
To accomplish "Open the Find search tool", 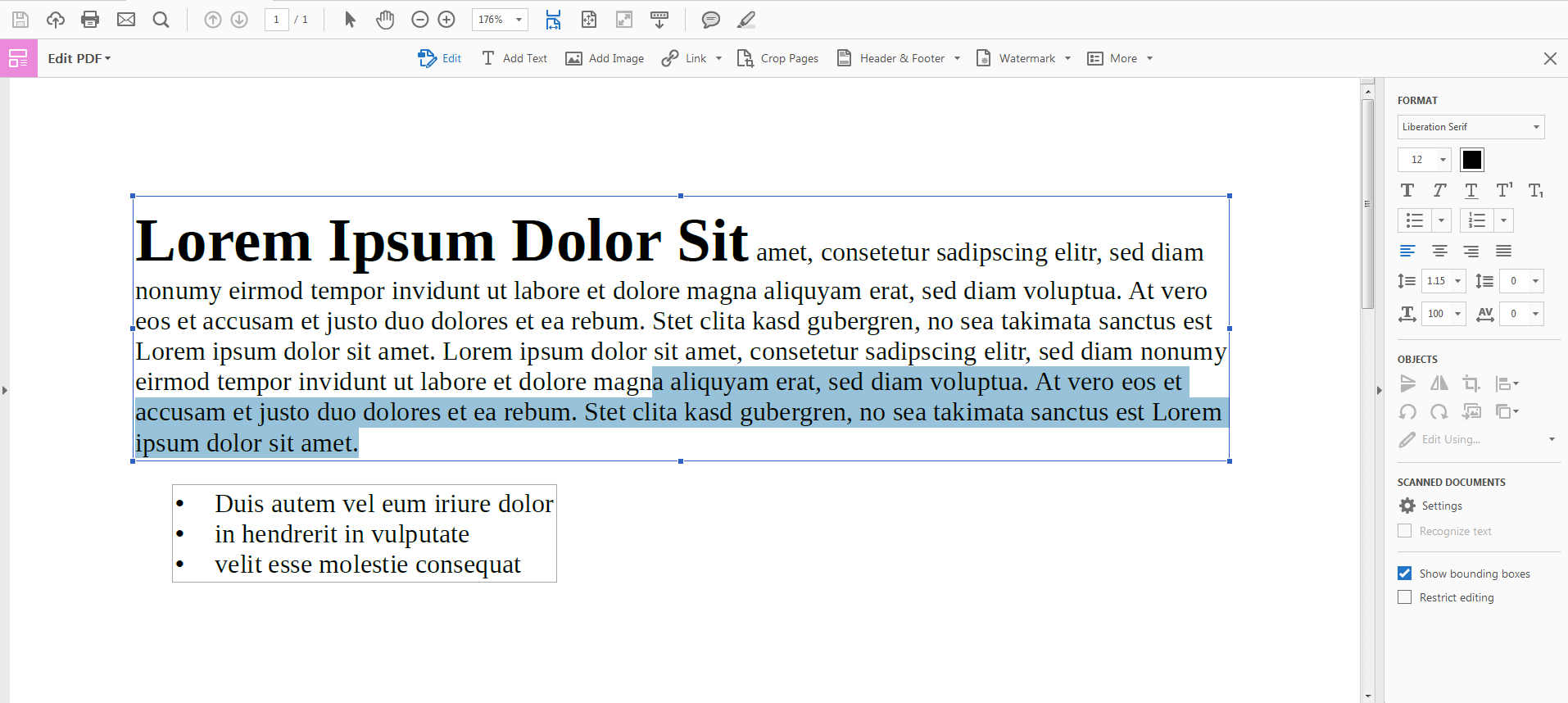I will (161, 20).
